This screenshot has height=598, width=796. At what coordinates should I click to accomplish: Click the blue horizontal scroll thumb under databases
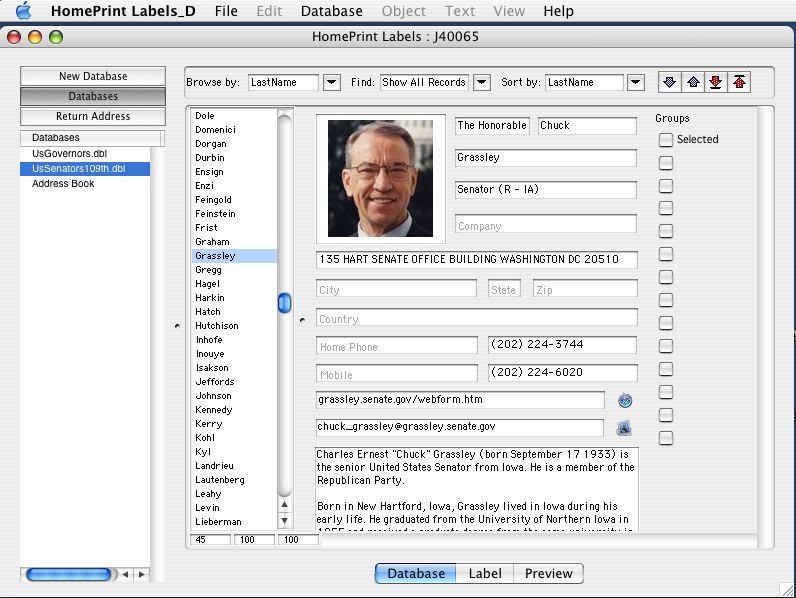click(69, 575)
